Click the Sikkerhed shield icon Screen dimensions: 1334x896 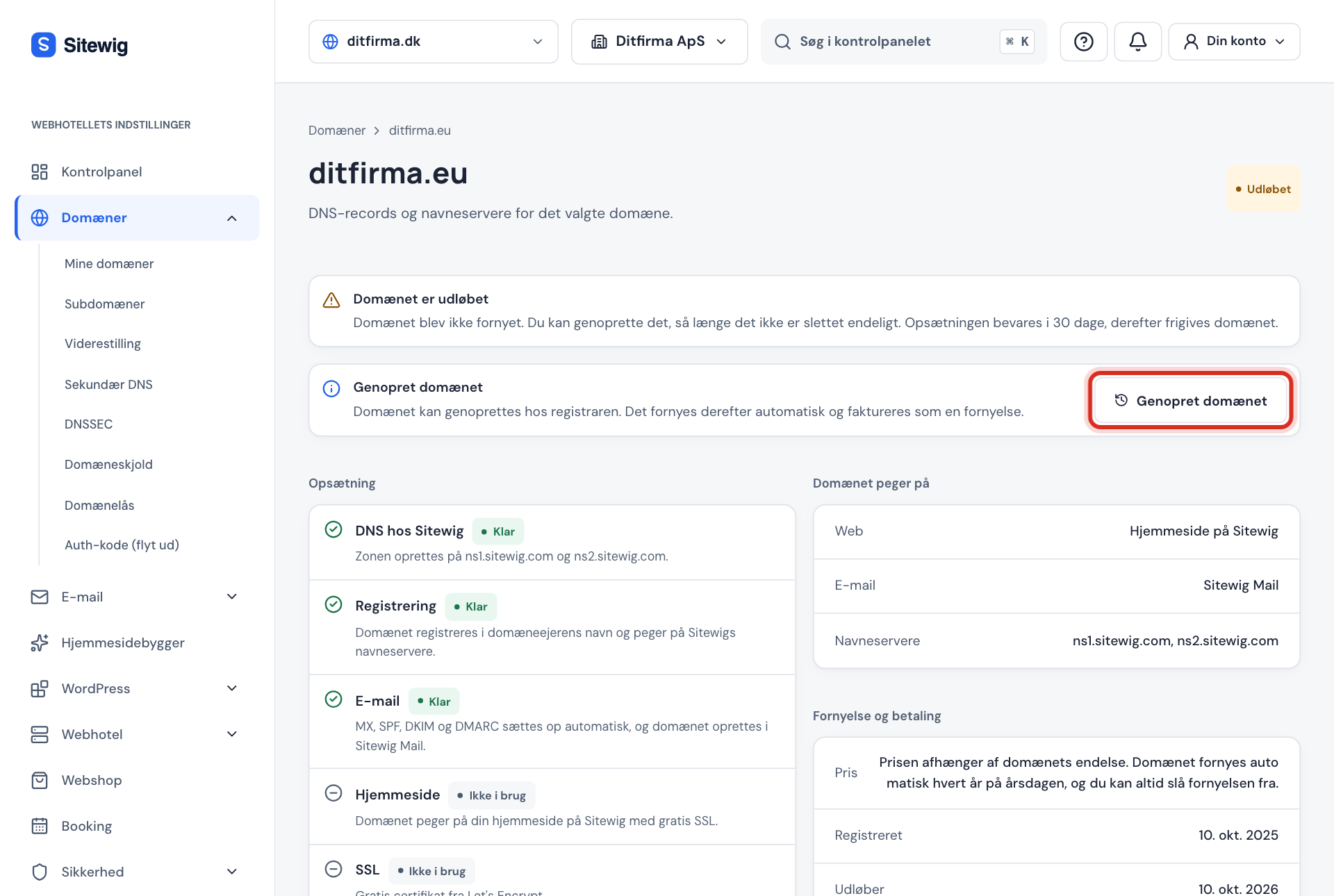tap(40, 872)
